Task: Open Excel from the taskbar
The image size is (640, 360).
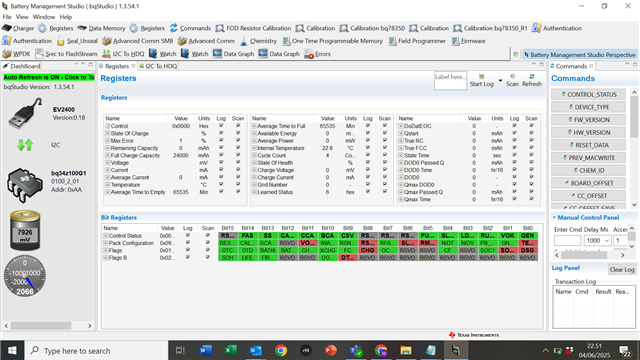Action: 231,350
